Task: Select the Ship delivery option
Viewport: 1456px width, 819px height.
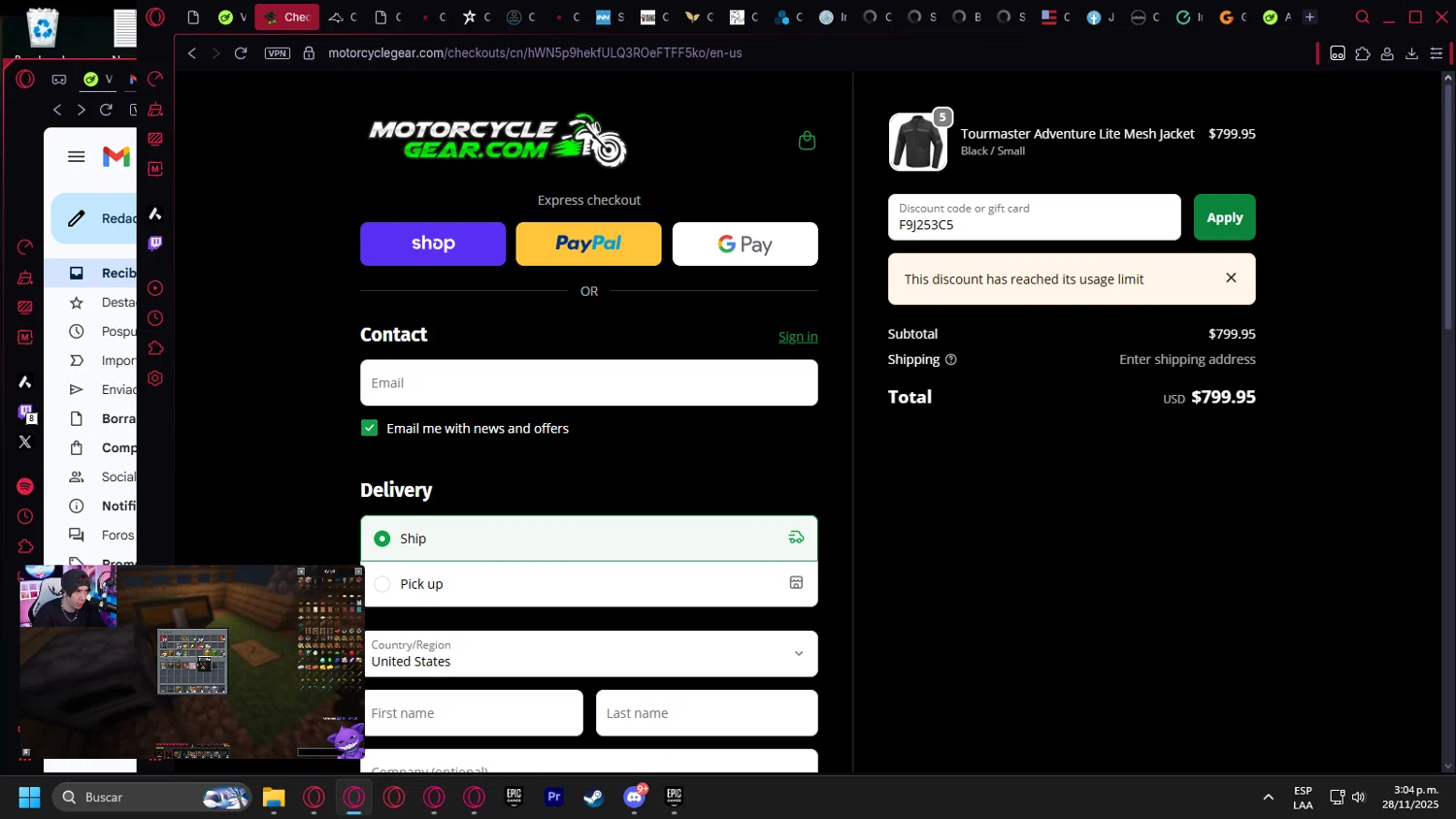Action: pos(589,539)
